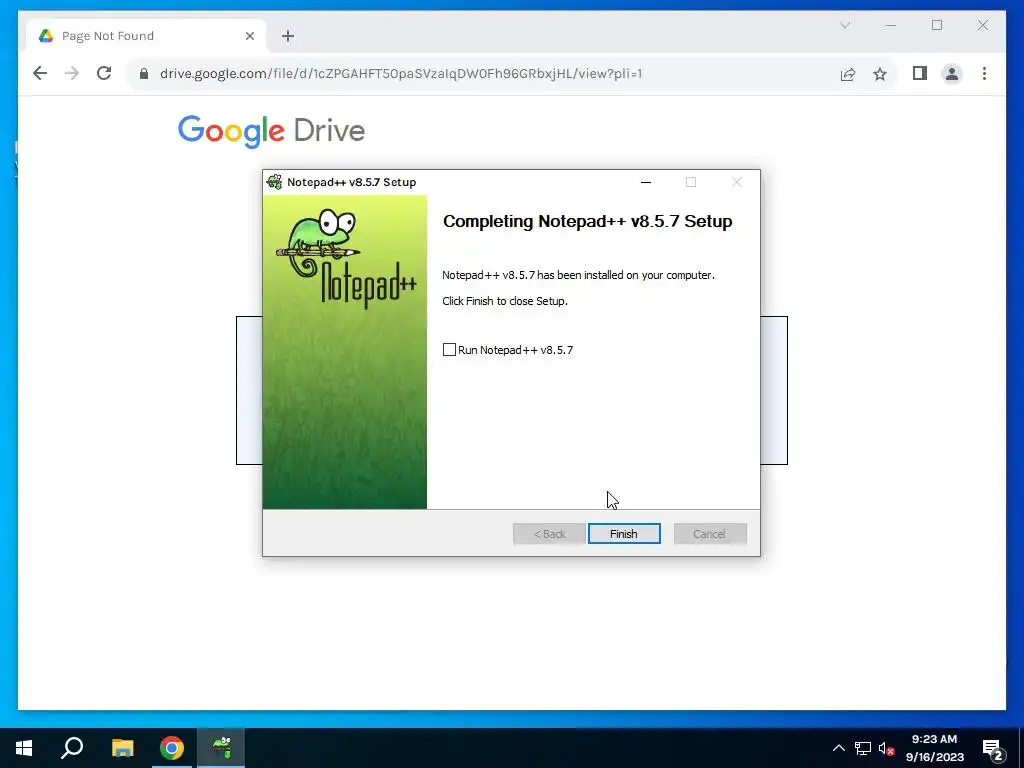Open the Windows Start menu
Image resolution: width=1024 pixels, height=768 pixels.
24,748
